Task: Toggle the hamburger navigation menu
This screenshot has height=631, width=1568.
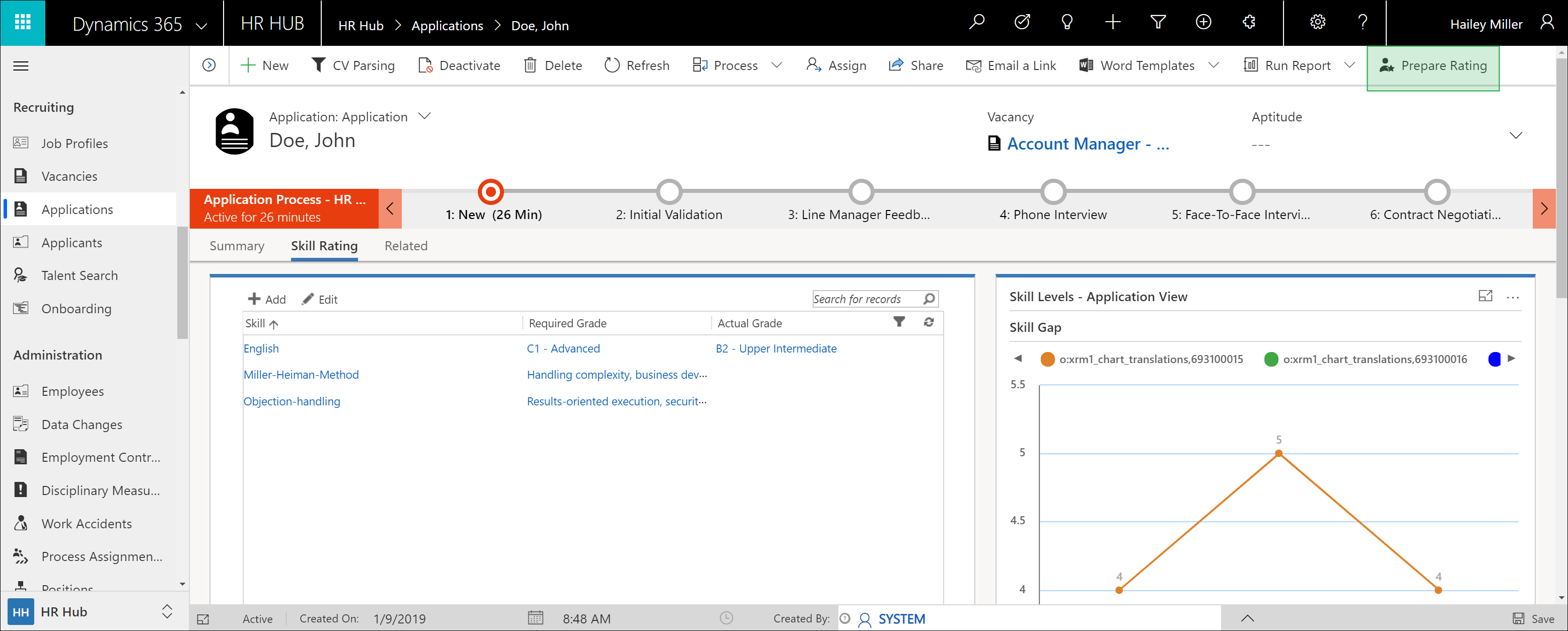Action: (21, 65)
